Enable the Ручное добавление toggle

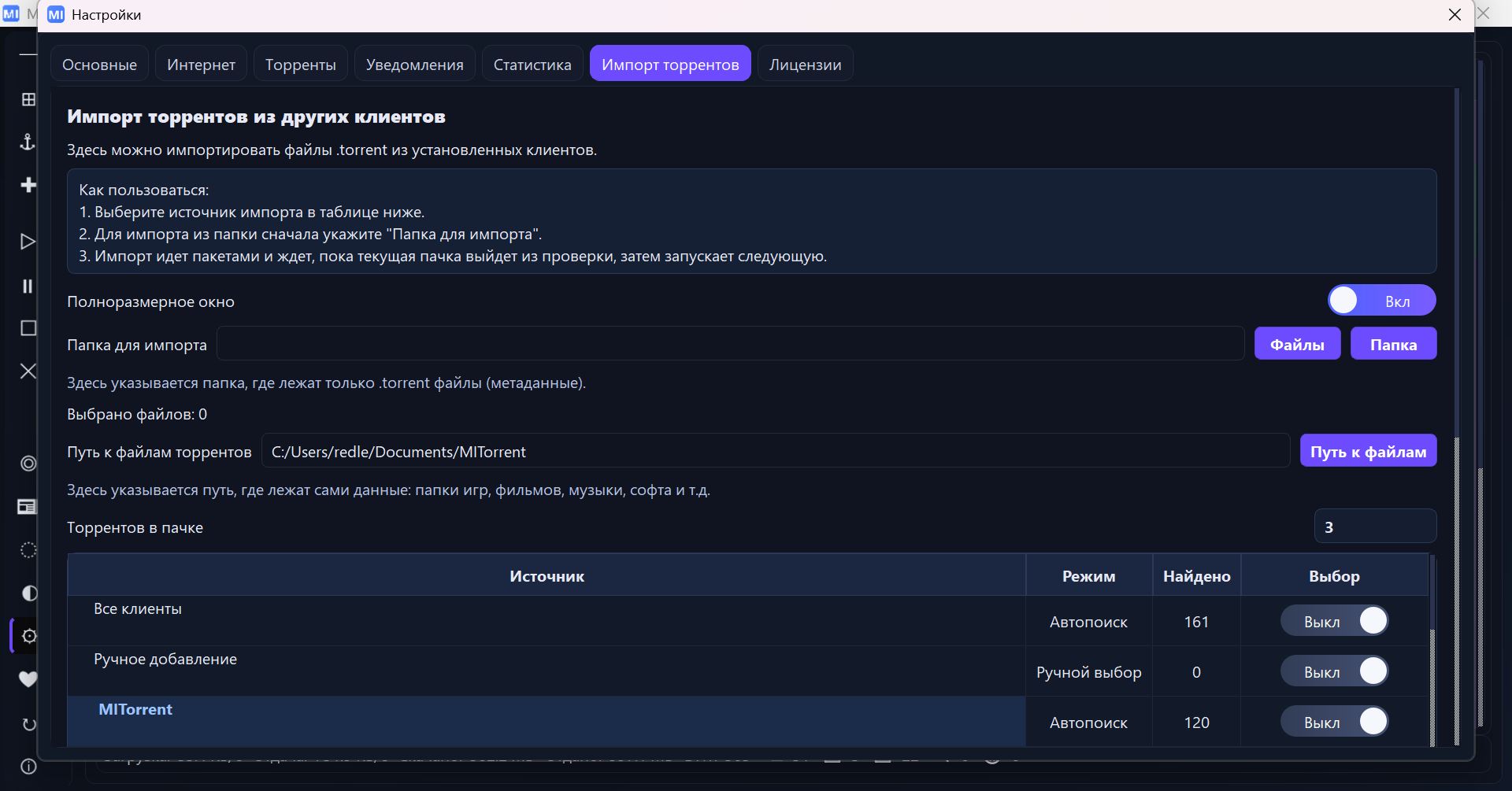click(x=1334, y=671)
